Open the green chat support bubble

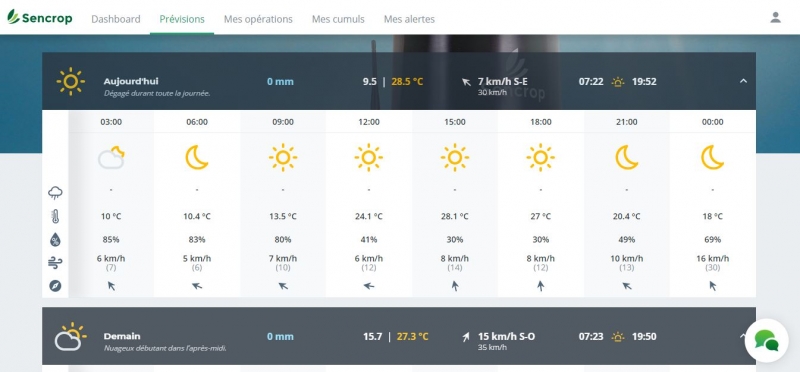(x=766, y=340)
